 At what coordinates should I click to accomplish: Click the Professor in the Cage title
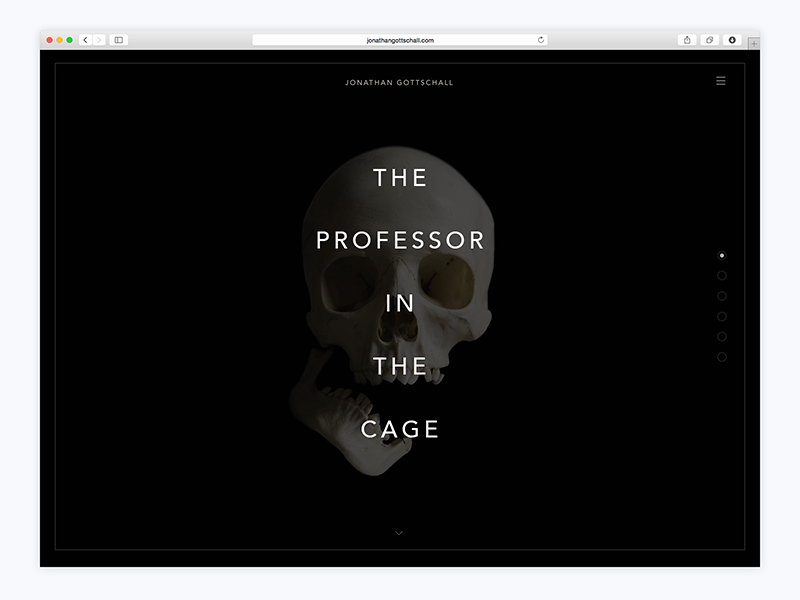398,300
